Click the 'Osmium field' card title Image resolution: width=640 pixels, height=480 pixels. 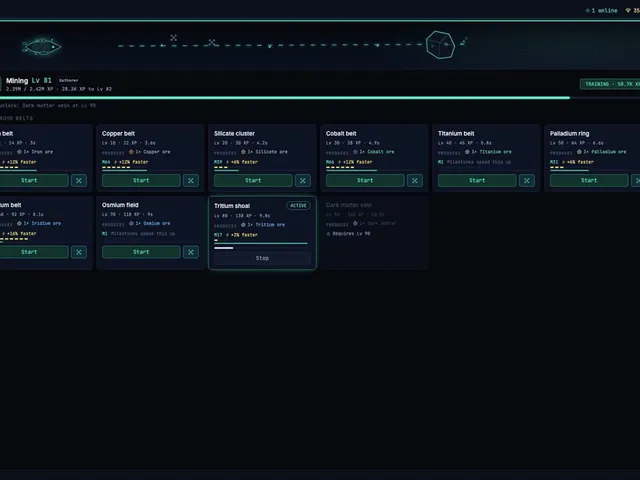point(120,205)
